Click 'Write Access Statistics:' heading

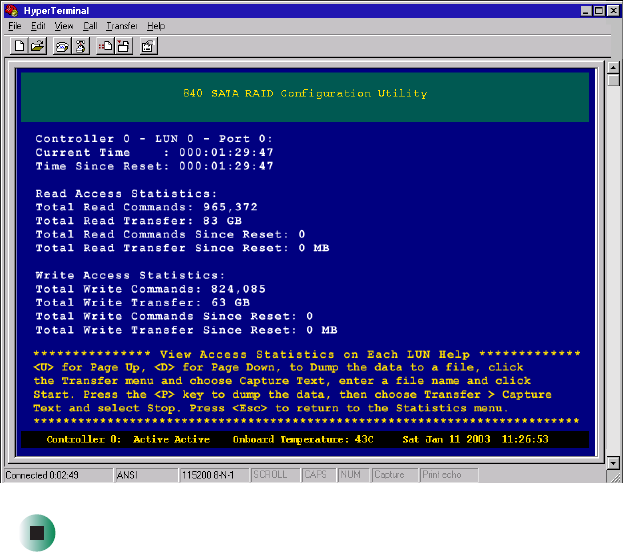click(130, 275)
